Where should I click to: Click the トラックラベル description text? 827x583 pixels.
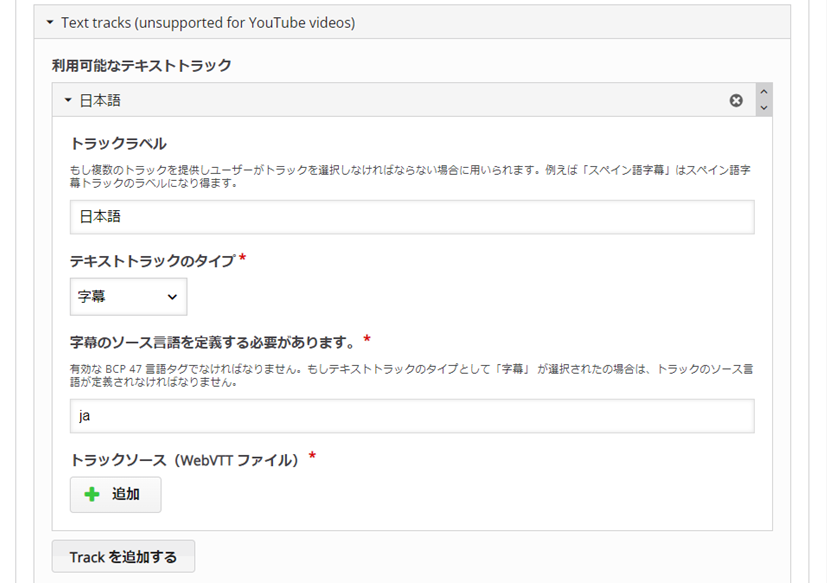[x=410, y=176]
